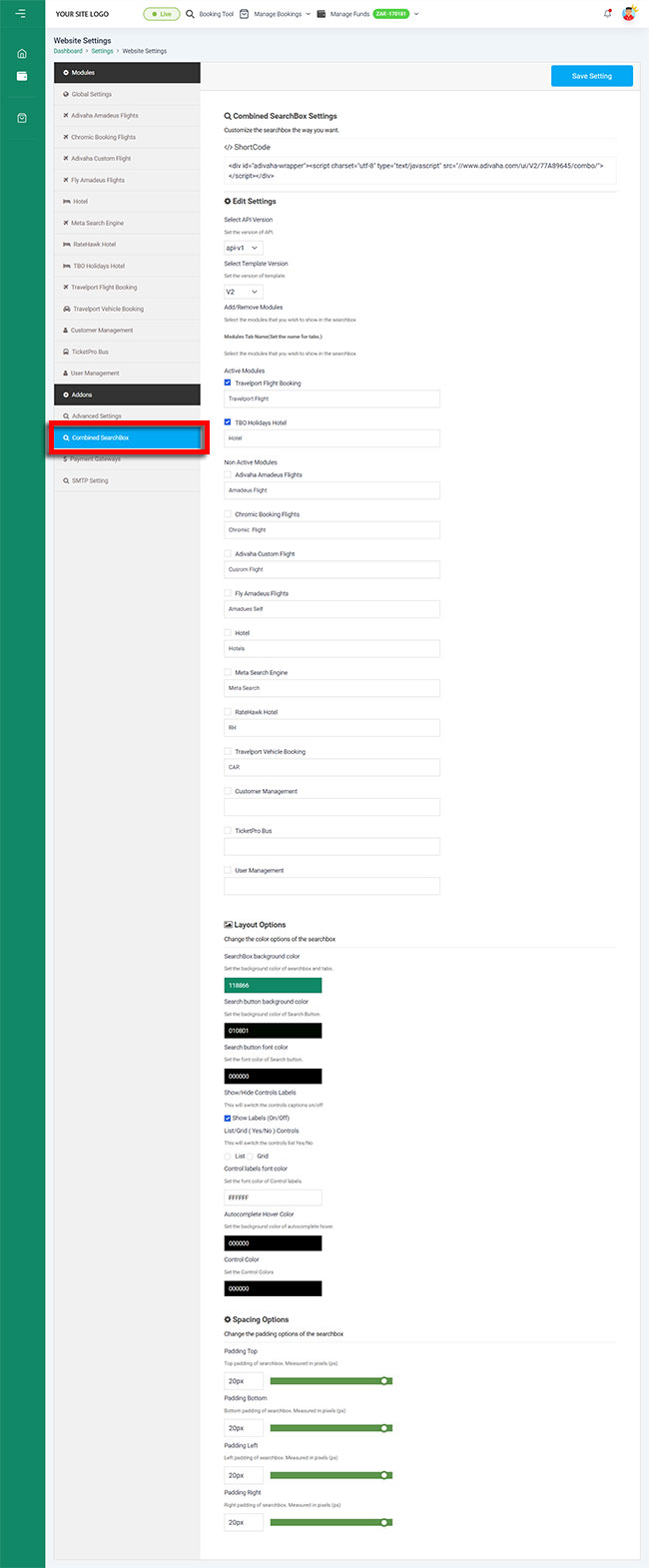Click the bed icon beside TBO Holidays Hotel
Viewport: 649px width, 1568px height.
pos(67,267)
